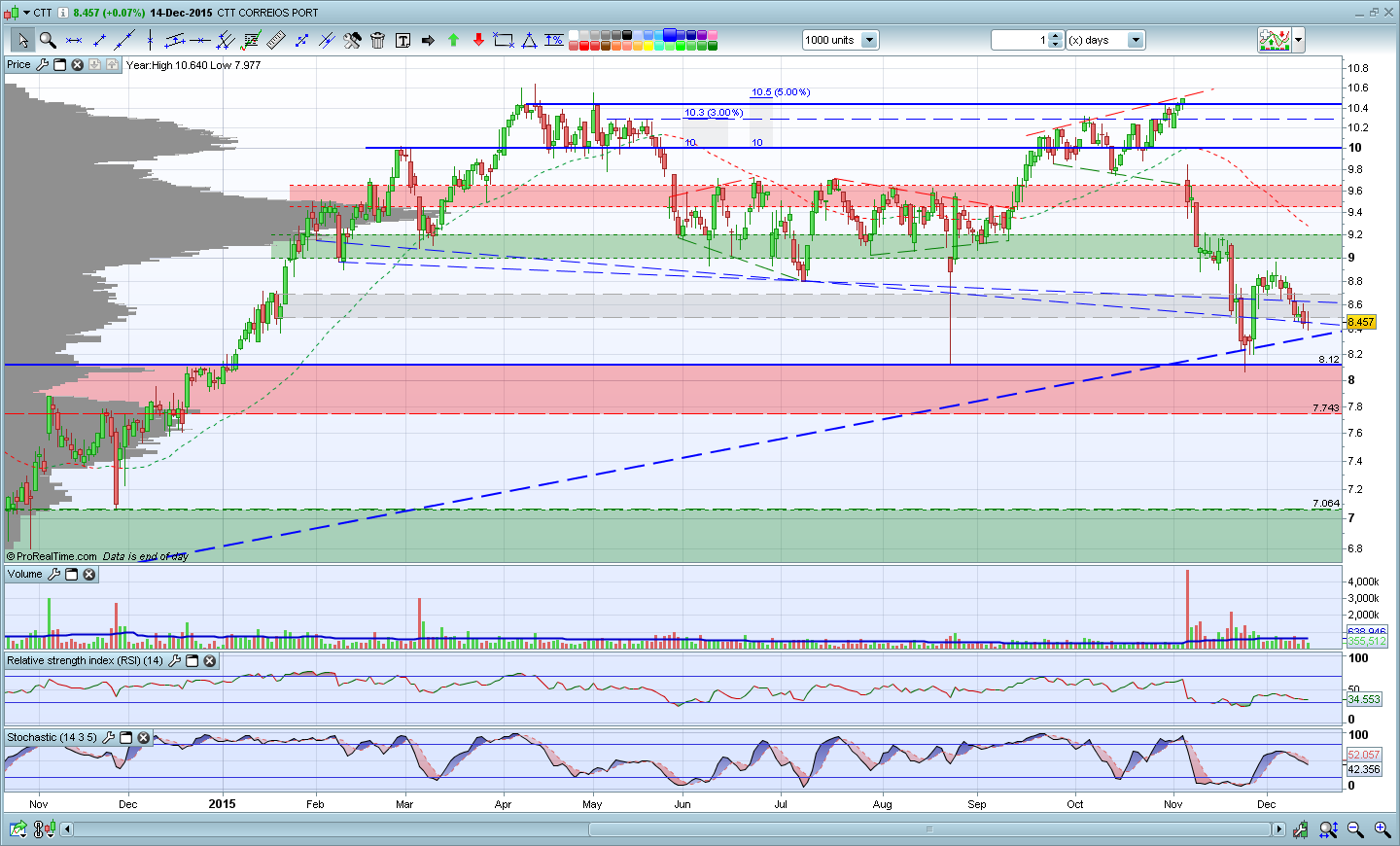
Task: Close the Volume indicator panel
Action: tap(89, 575)
